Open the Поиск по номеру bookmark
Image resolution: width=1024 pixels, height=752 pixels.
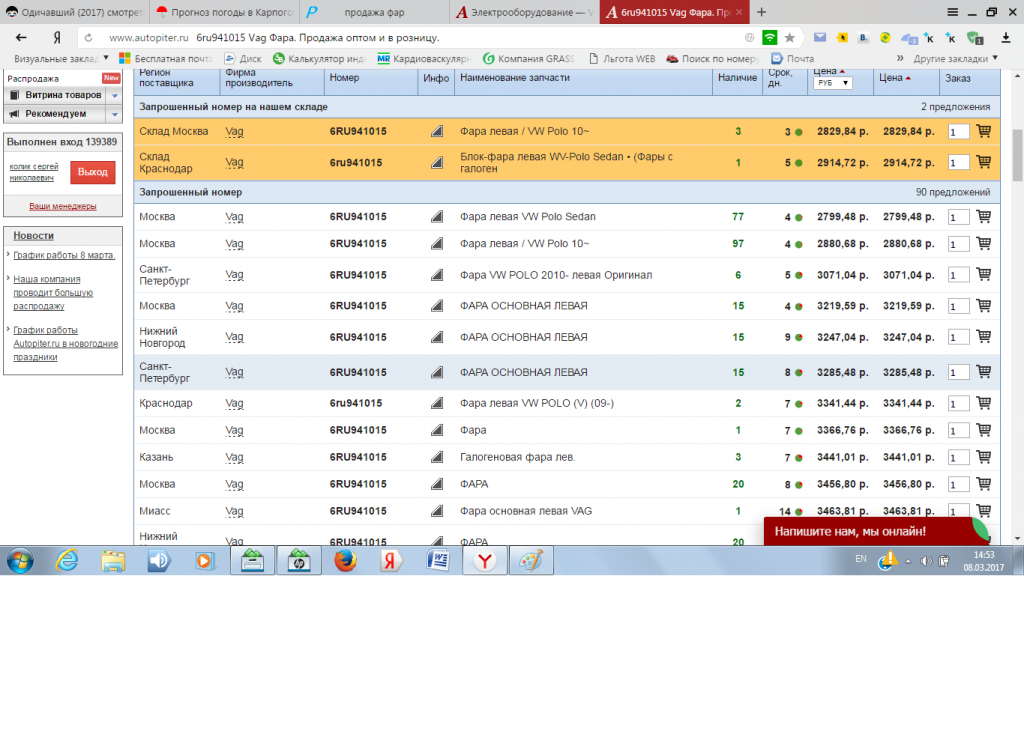(713, 59)
